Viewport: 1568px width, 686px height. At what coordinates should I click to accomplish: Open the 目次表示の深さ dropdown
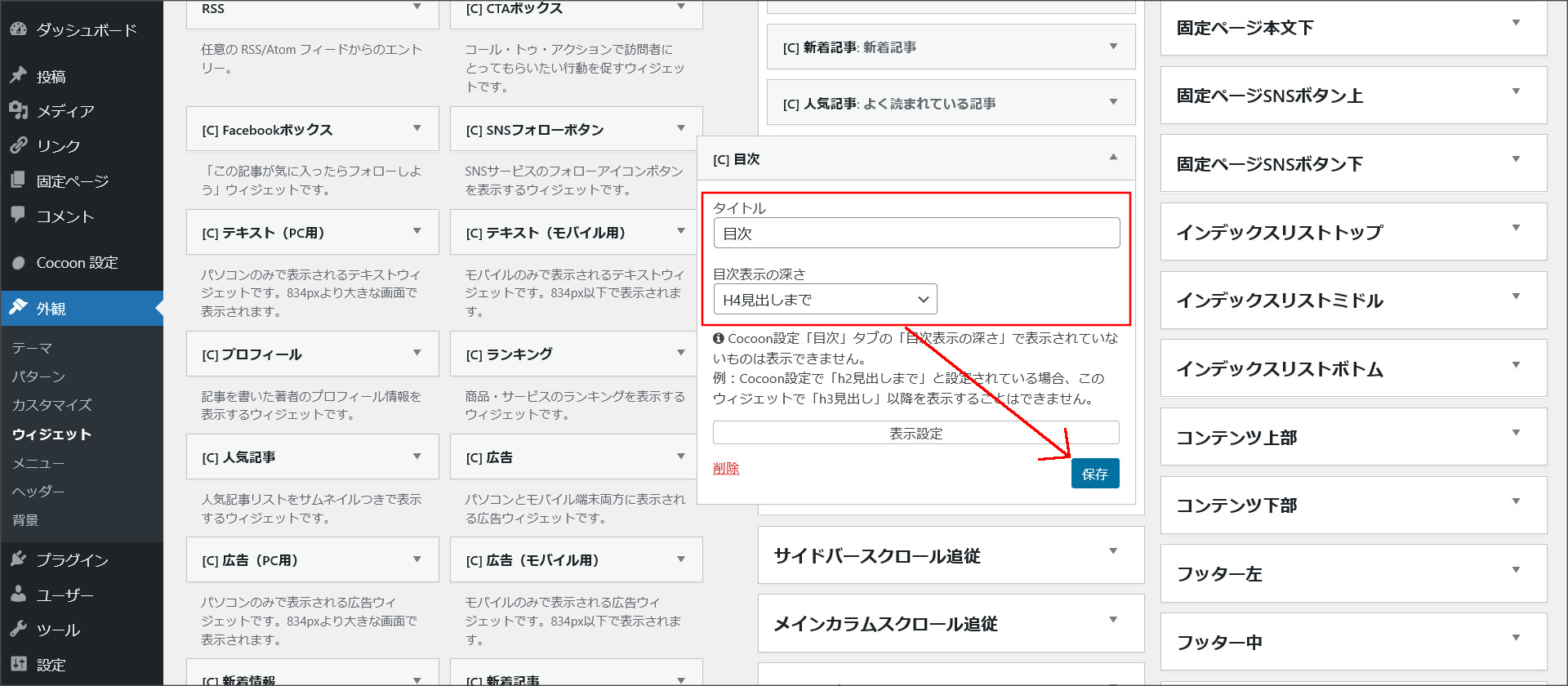825,299
